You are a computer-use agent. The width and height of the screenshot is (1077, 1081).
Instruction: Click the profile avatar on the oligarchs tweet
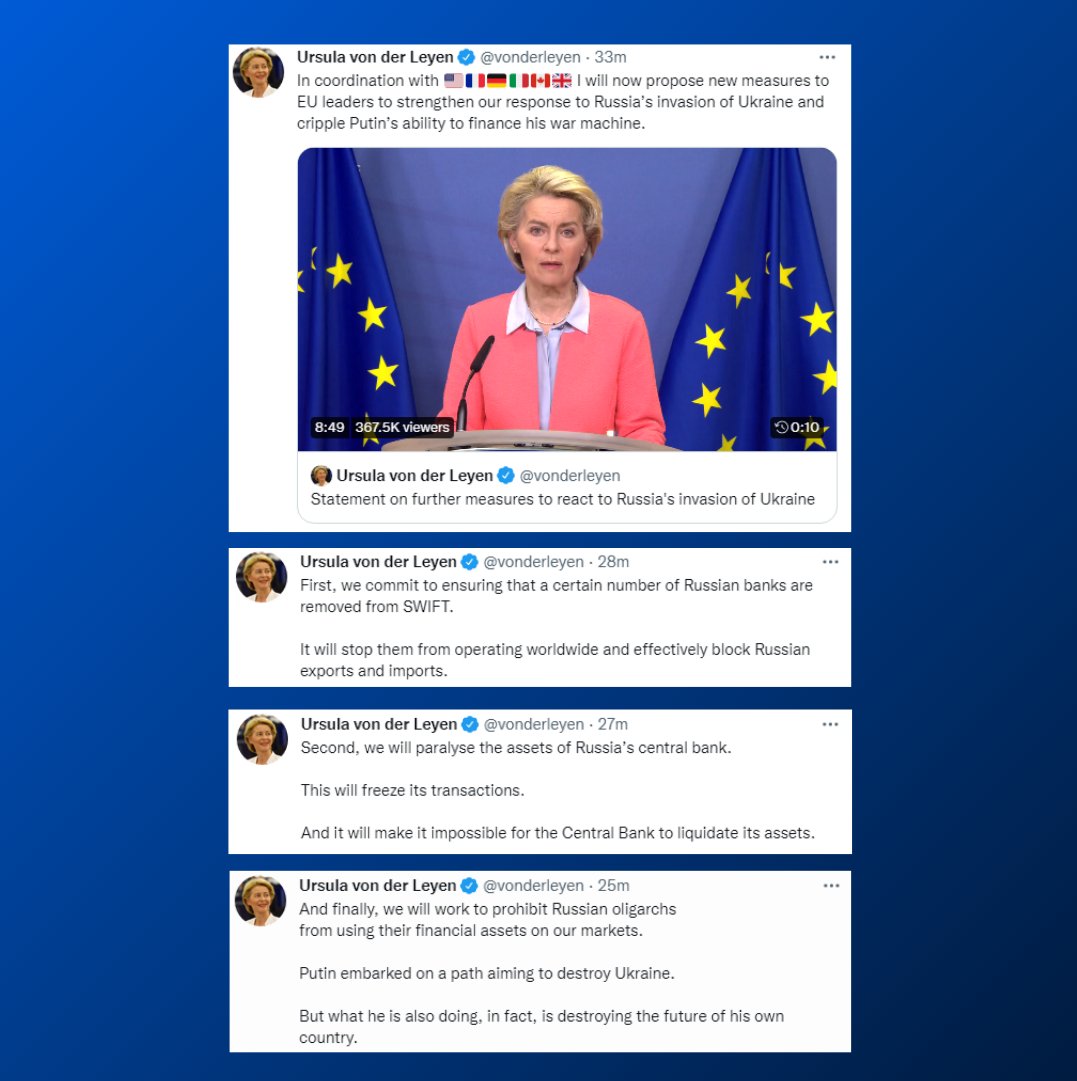click(260, 900)
